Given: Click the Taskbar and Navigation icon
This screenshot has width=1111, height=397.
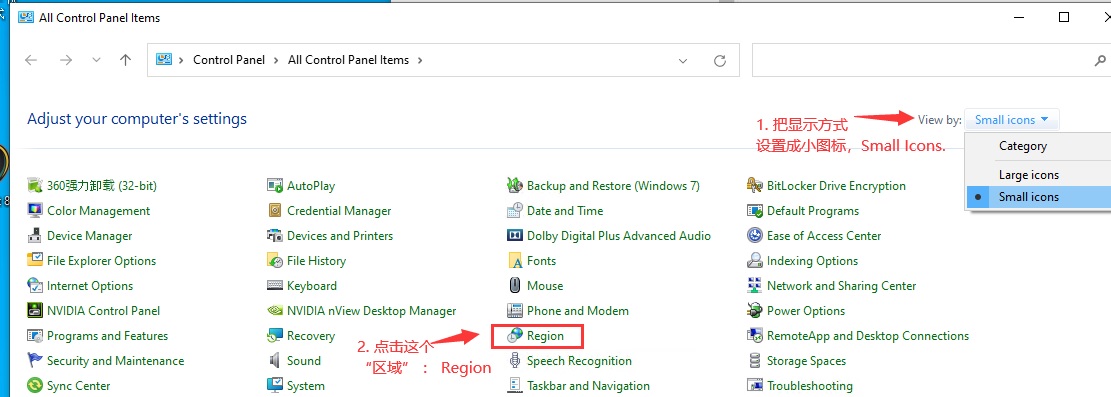Looking at the screenshot, I should pyautogui.click(x=515, y=386).
